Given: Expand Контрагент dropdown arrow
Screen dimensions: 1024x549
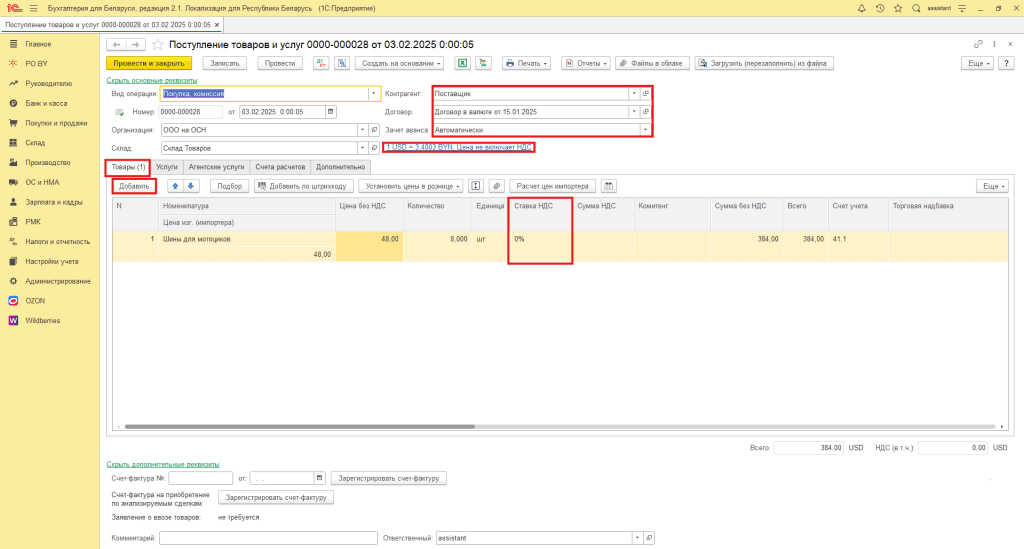Looking at the screenshot, I should pyautogui.click(x=634, y=93).
